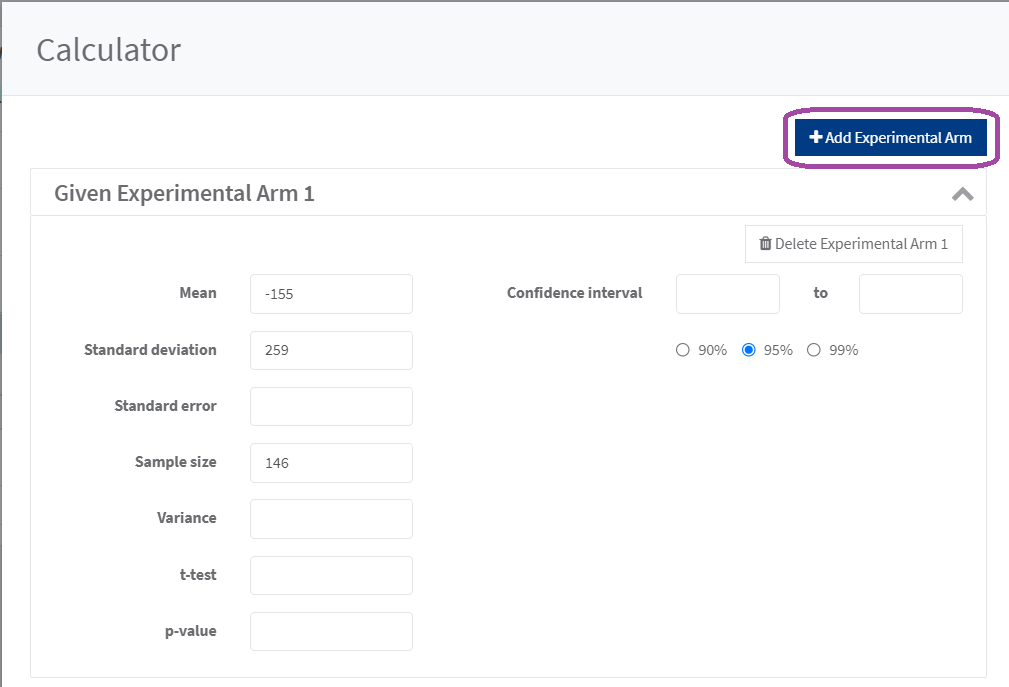
Task: Click the trash icon for Experimental Arm 1
Action: (x=765, y=244)
